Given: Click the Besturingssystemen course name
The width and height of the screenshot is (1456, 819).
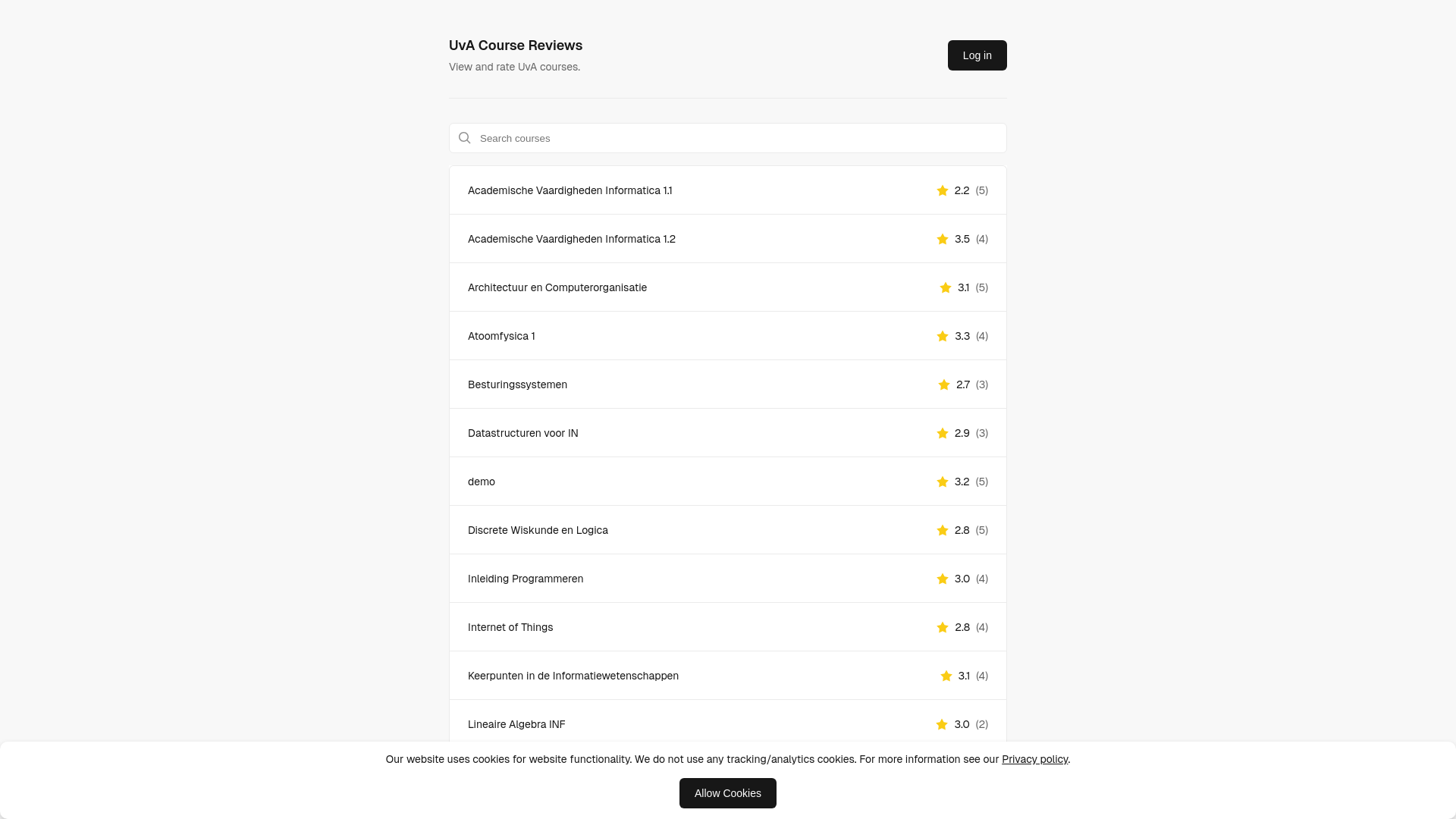Looking at the screenshot, I should pos(517,384).
